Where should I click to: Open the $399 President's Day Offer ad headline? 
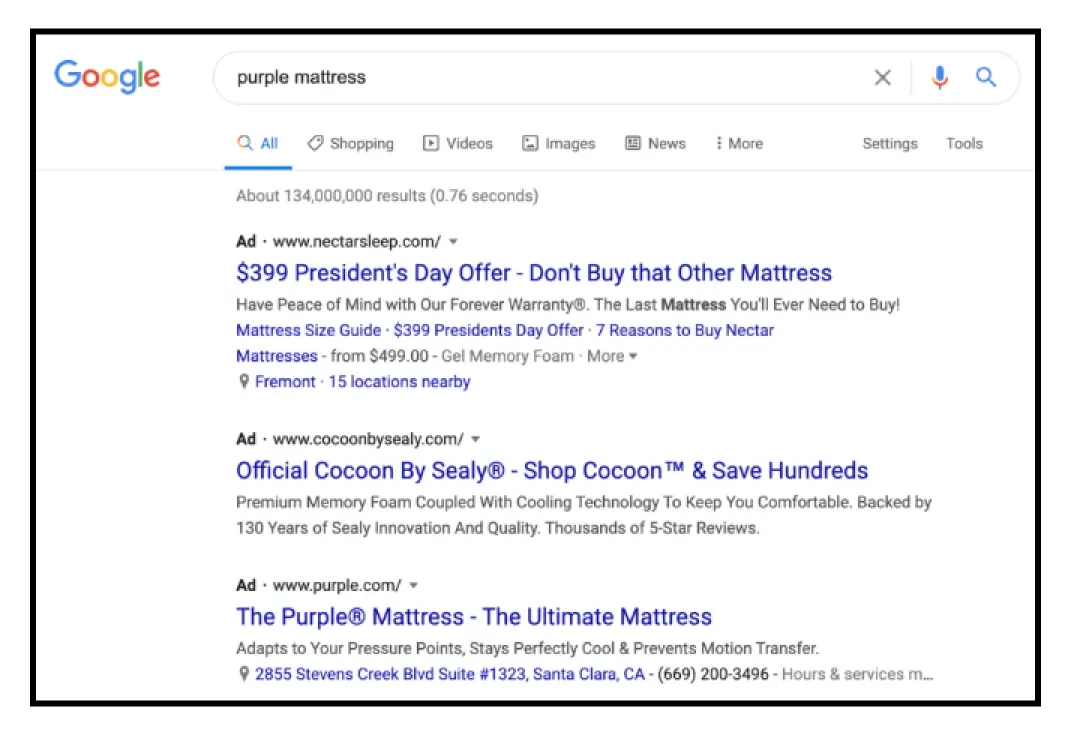click(534, 273)
